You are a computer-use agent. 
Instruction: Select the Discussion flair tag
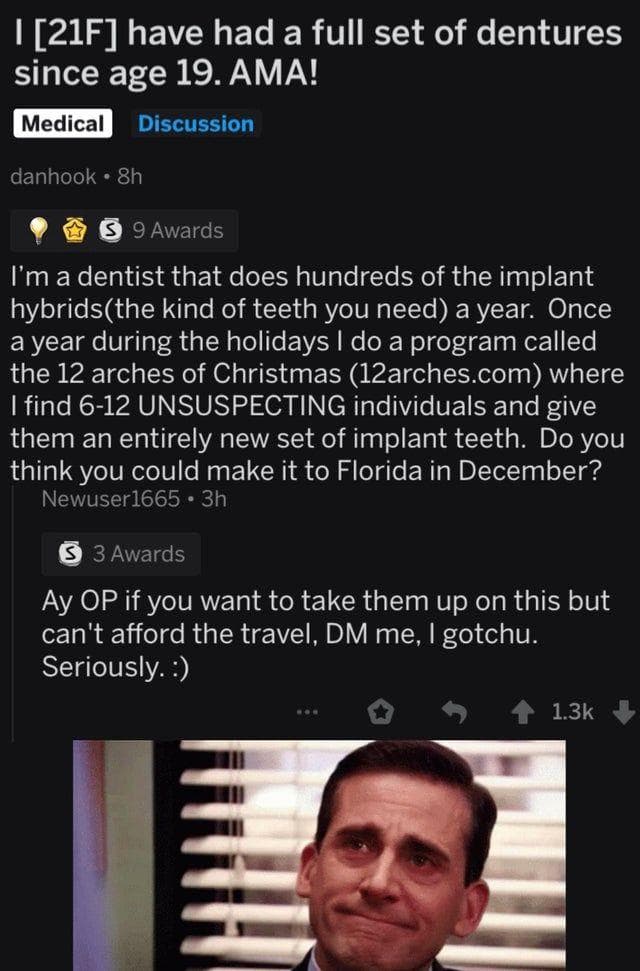tap(196, 124)
